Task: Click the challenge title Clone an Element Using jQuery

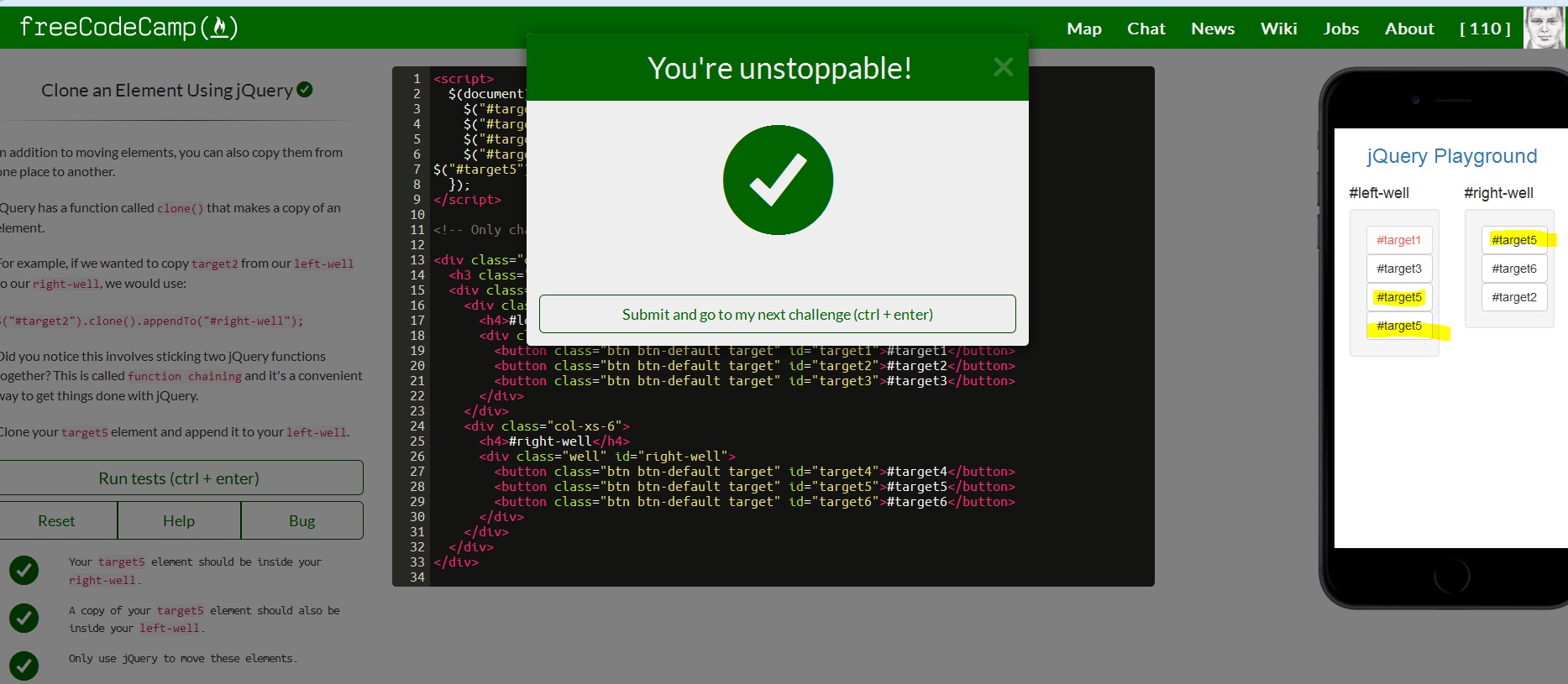Action: click(x=167, y=90)
